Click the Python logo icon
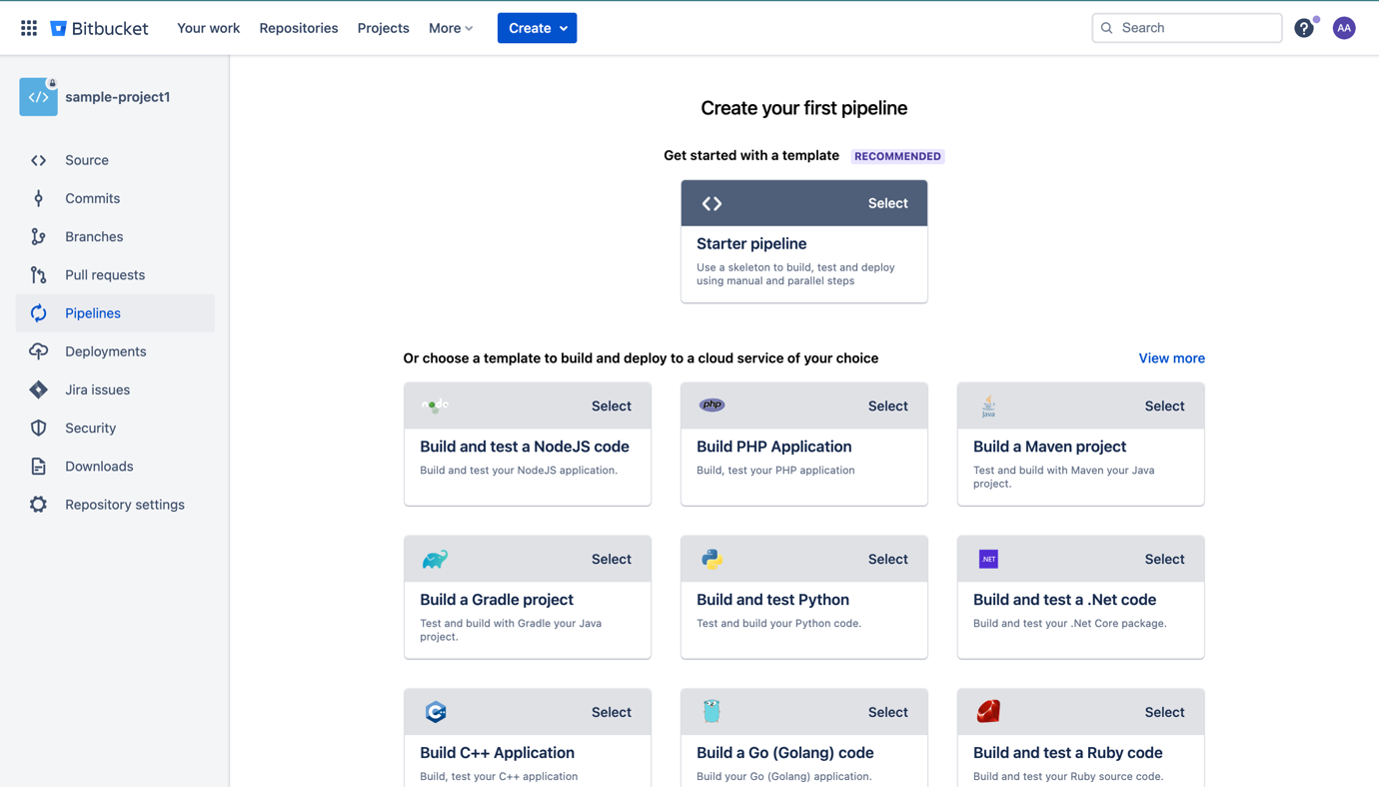 712,559
